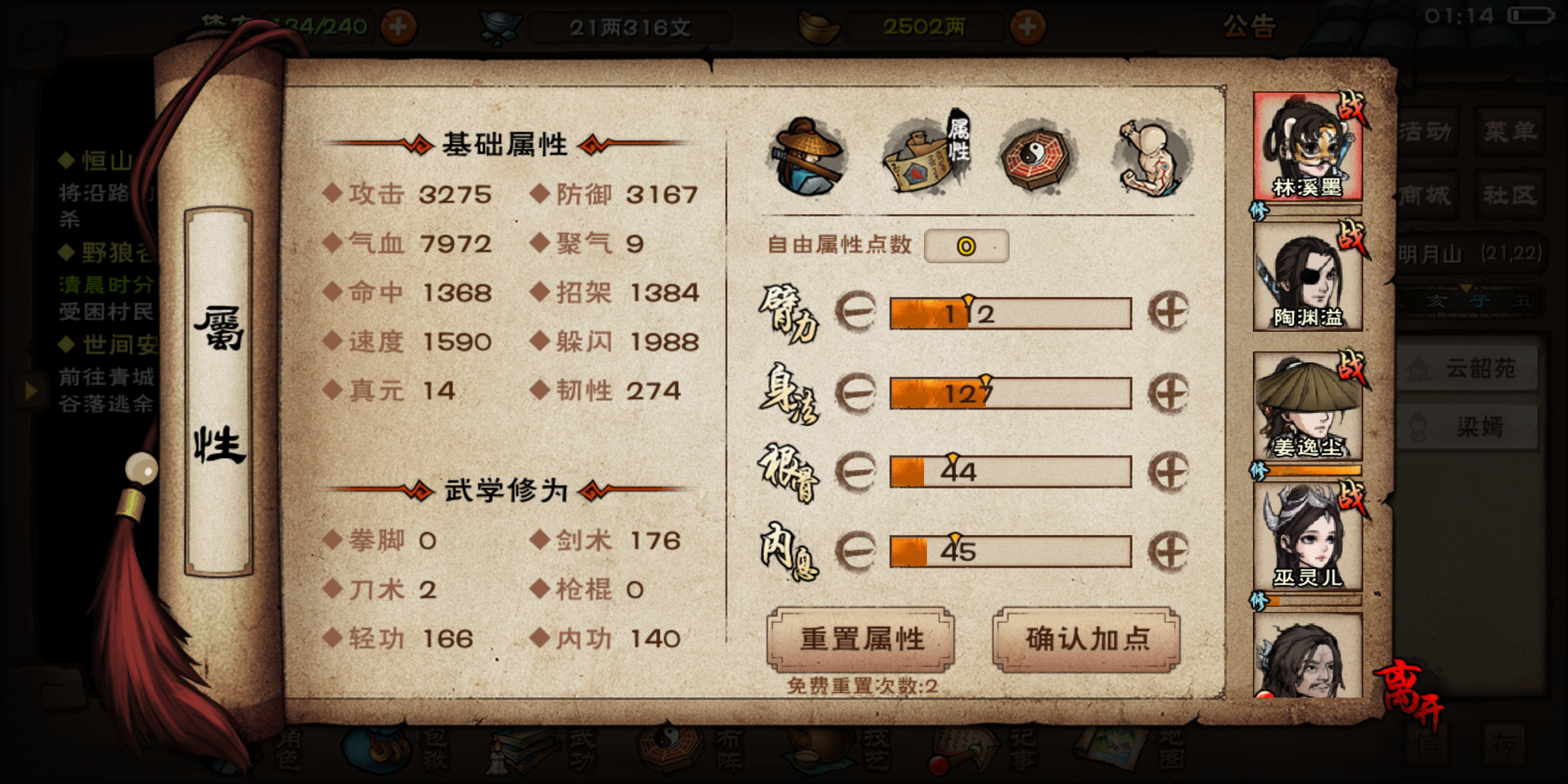Screen dimensions: 1568x784
Task: Add gold with the plus beside 2502两
Action: [1027, 28]
